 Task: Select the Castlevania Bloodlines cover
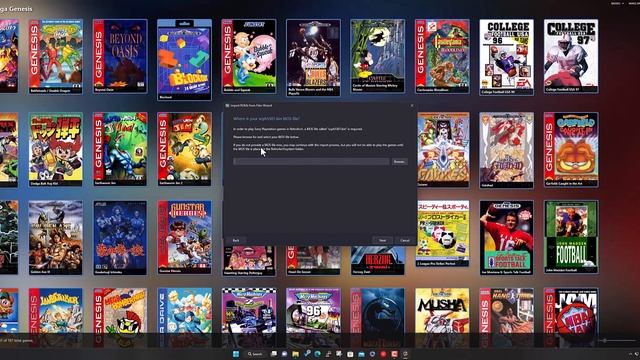point(442,56)
